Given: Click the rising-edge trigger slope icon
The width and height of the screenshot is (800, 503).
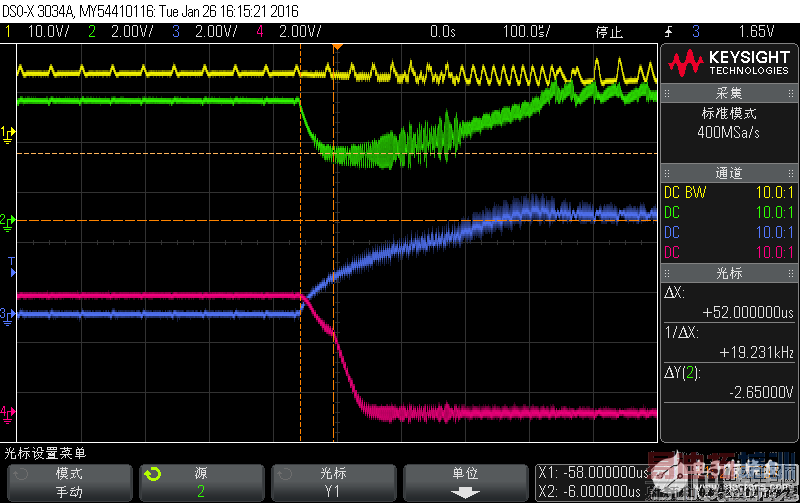Looking at the screenshot, I should click(668, 32).
